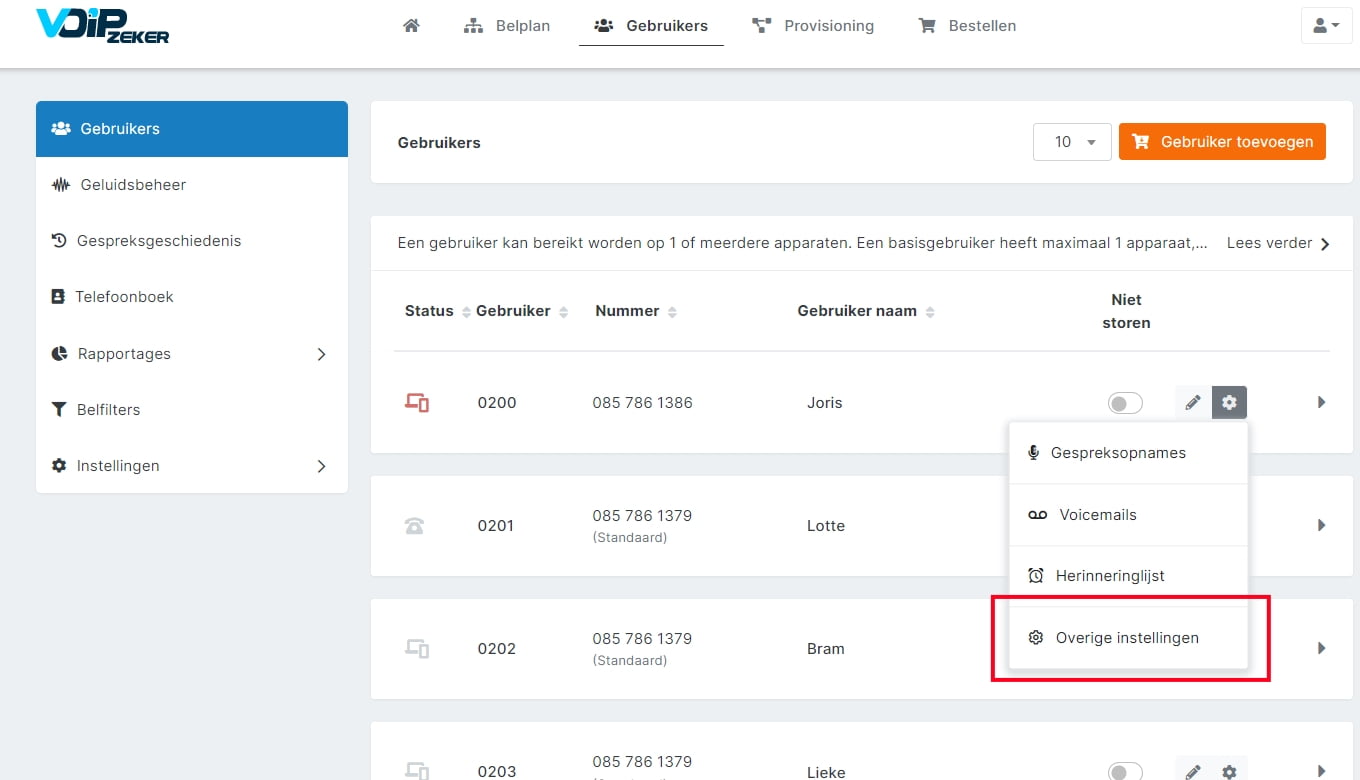Toggle Niet storen for user Joris
This screenshot has height=780, width=1360.
click(1125, 403)
